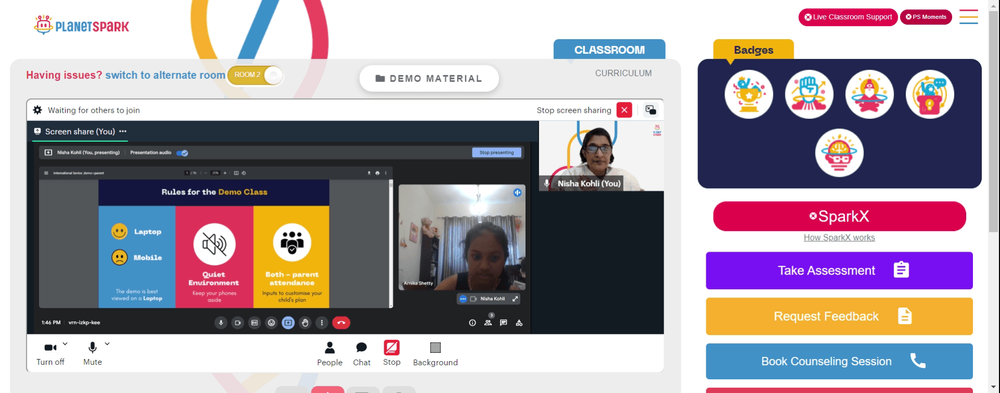The height and width of the screenshot is (393, 1000).
Task: Click the Rules for the Demo Class slide
Action: tap(214, 244)
